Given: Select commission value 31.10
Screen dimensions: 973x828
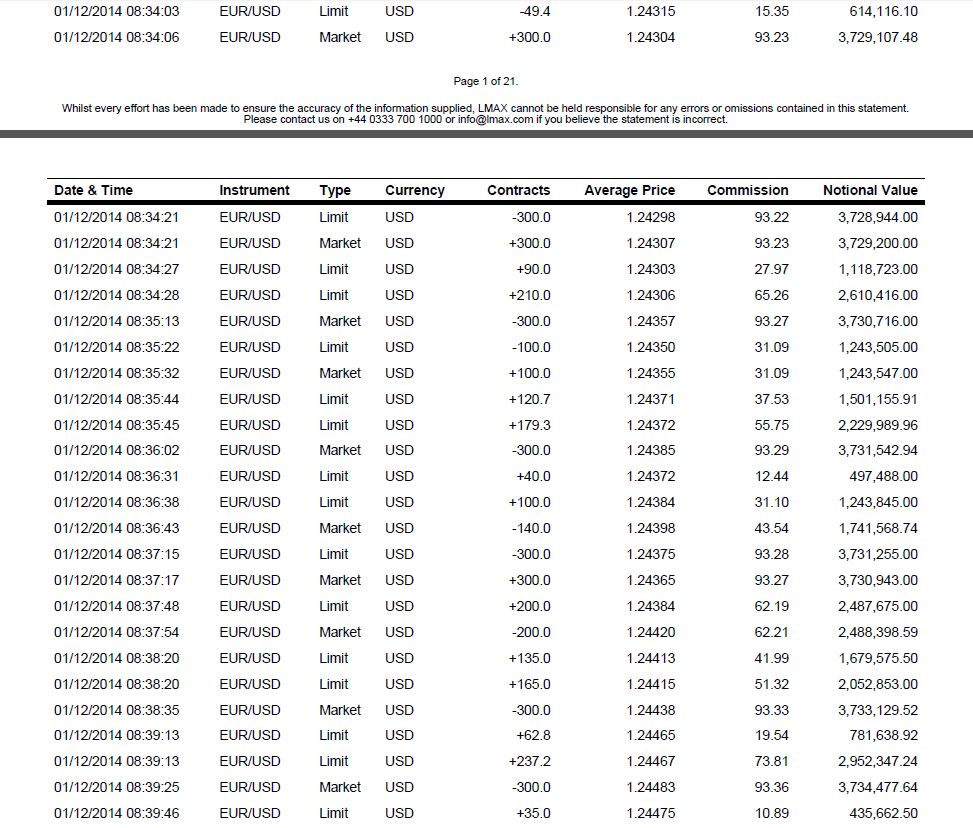Looking at the screenshot, I should pyautogui.click(x=771, y=503).
